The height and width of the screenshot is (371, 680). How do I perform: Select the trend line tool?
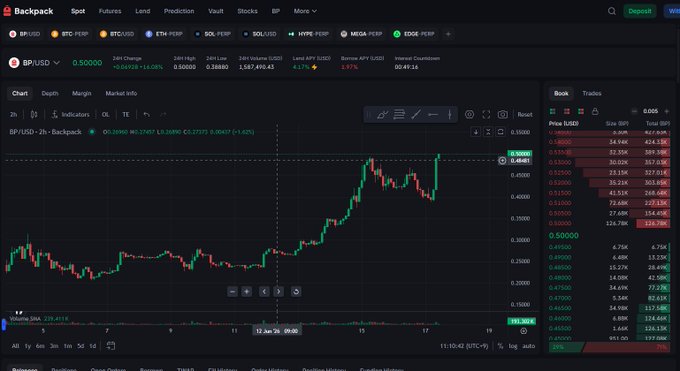416,115
